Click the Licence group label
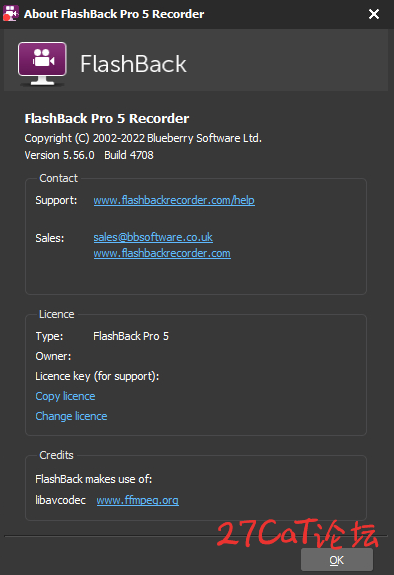Image resolution: width=394 pixels, height=575 pixels. [56, 314]
